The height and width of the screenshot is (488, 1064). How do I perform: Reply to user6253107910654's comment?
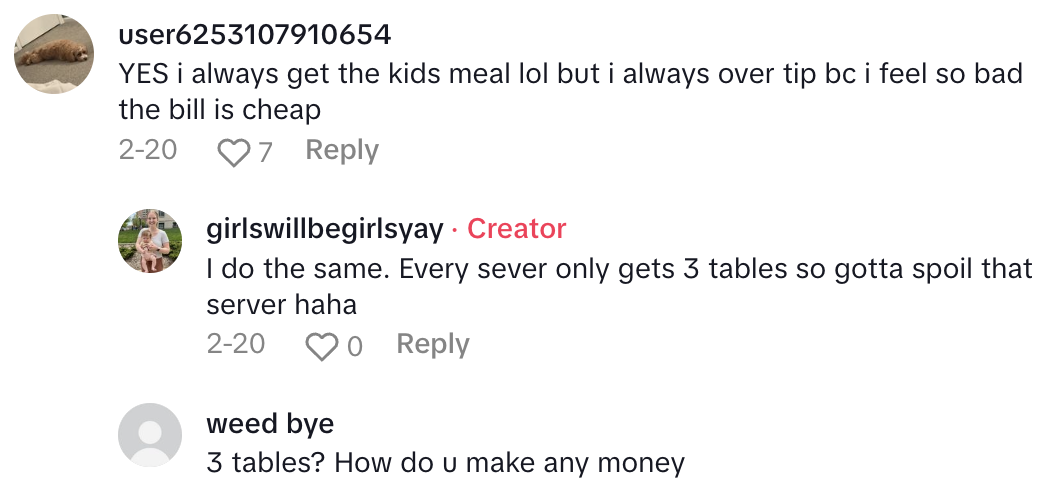(342, 150)
